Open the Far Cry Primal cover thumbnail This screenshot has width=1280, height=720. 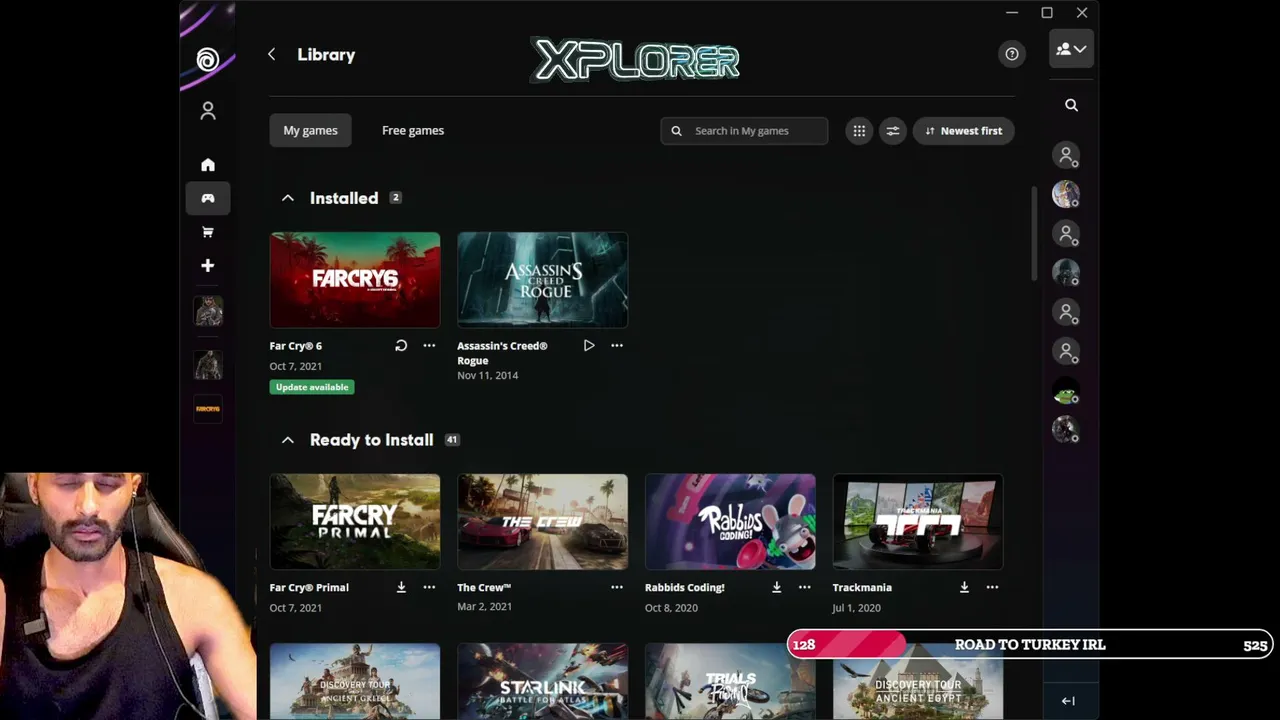coord(355,522)
